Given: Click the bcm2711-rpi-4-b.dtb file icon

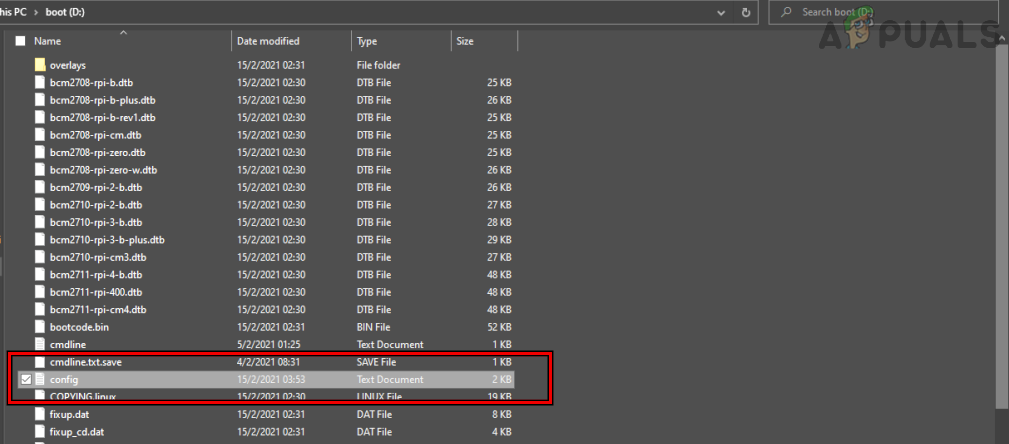Looking at the screenshot, I should point(40,274).
